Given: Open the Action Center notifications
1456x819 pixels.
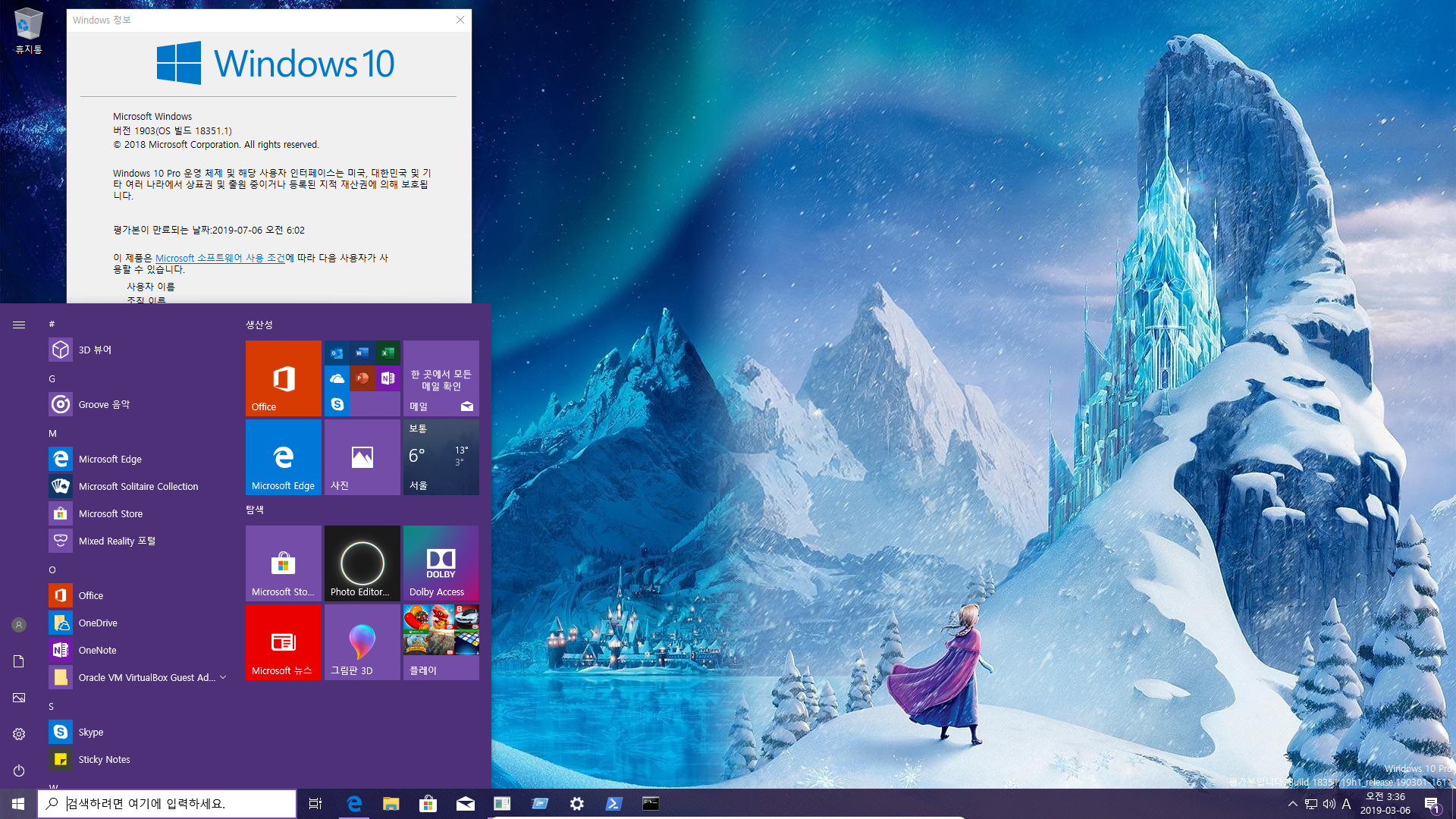Looking at the screenshot, I should [x=1432, y=804].
